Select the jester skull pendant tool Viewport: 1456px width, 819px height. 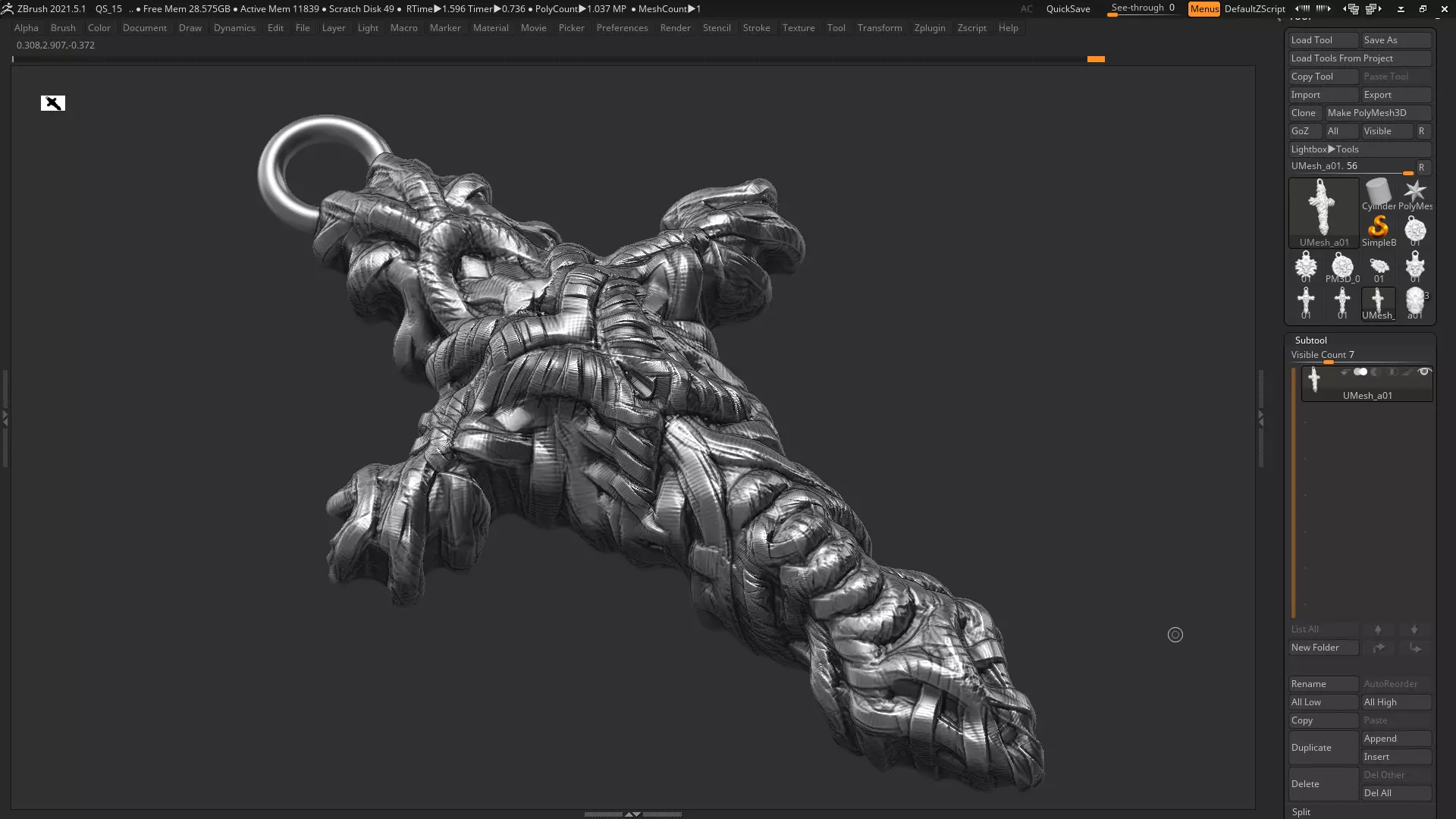(1415, 268)
